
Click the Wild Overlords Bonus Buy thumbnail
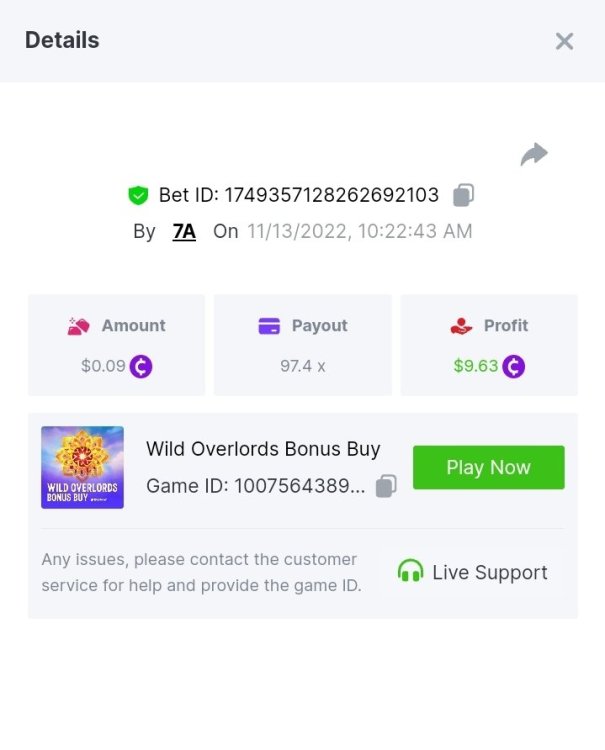point(82,467)
